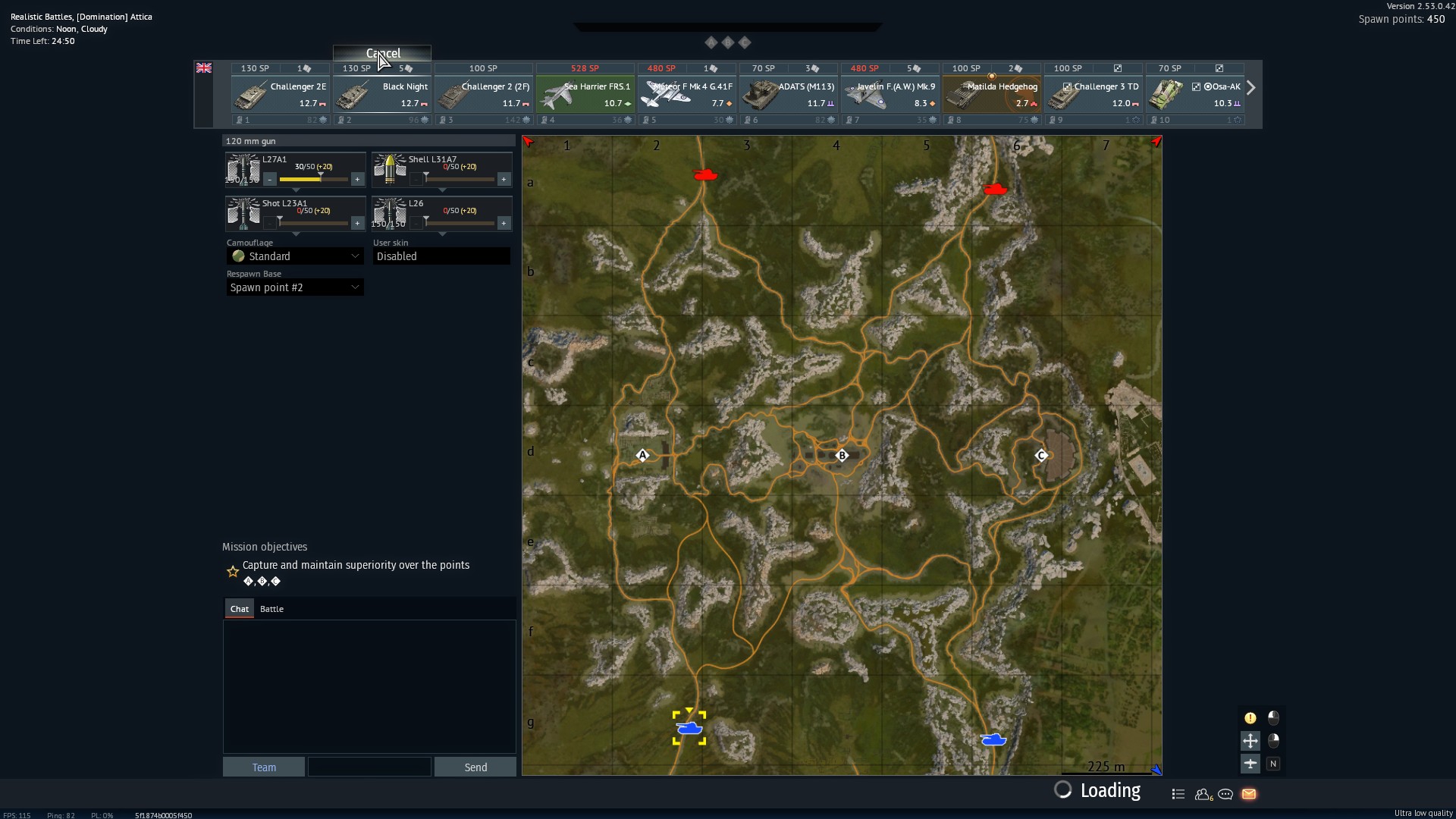Click the Send chat button
The height and width of the screenshot is (819, 1456).
click(x=475, y=767)
